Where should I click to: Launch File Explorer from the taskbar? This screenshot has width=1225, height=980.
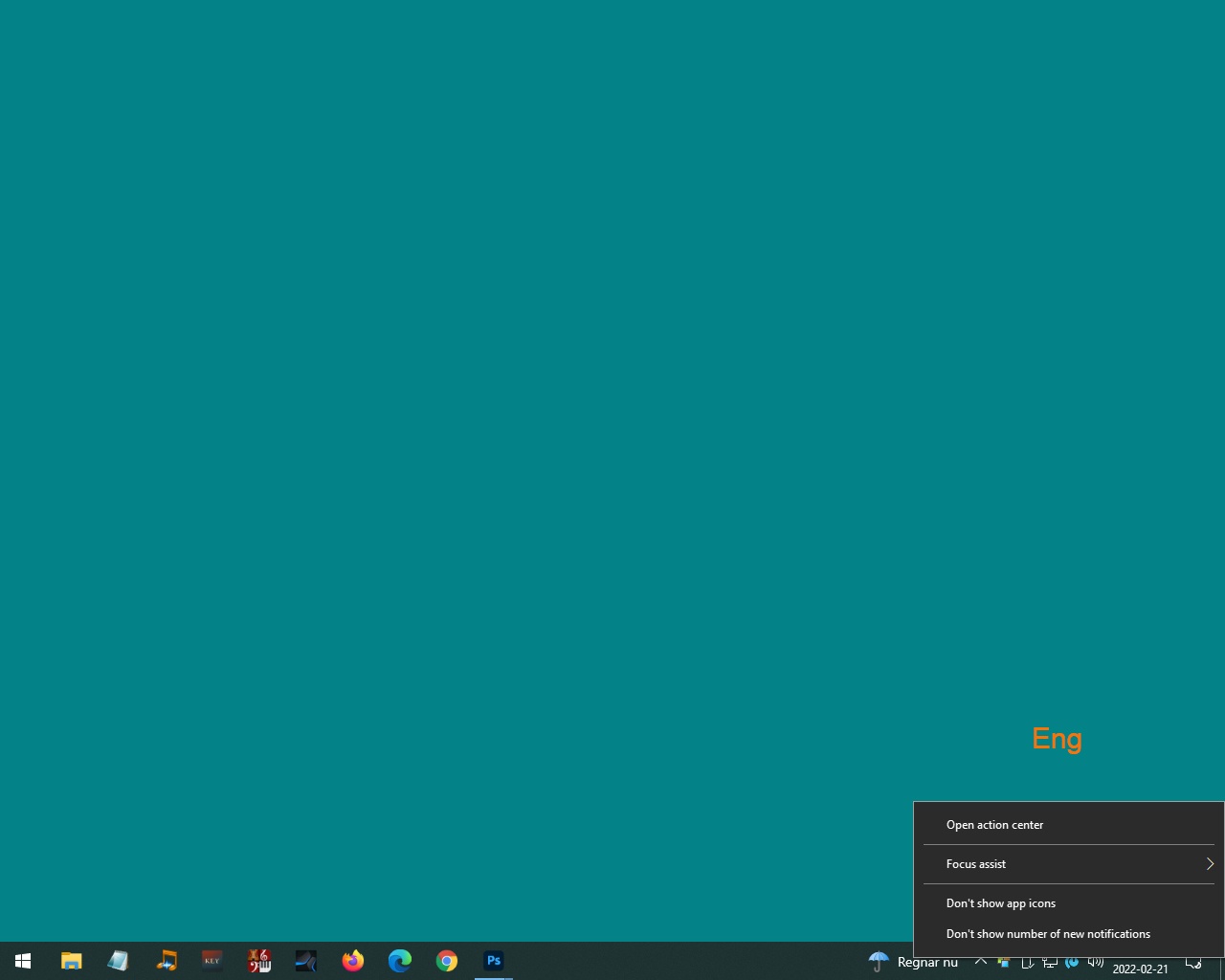coord(71,961)
